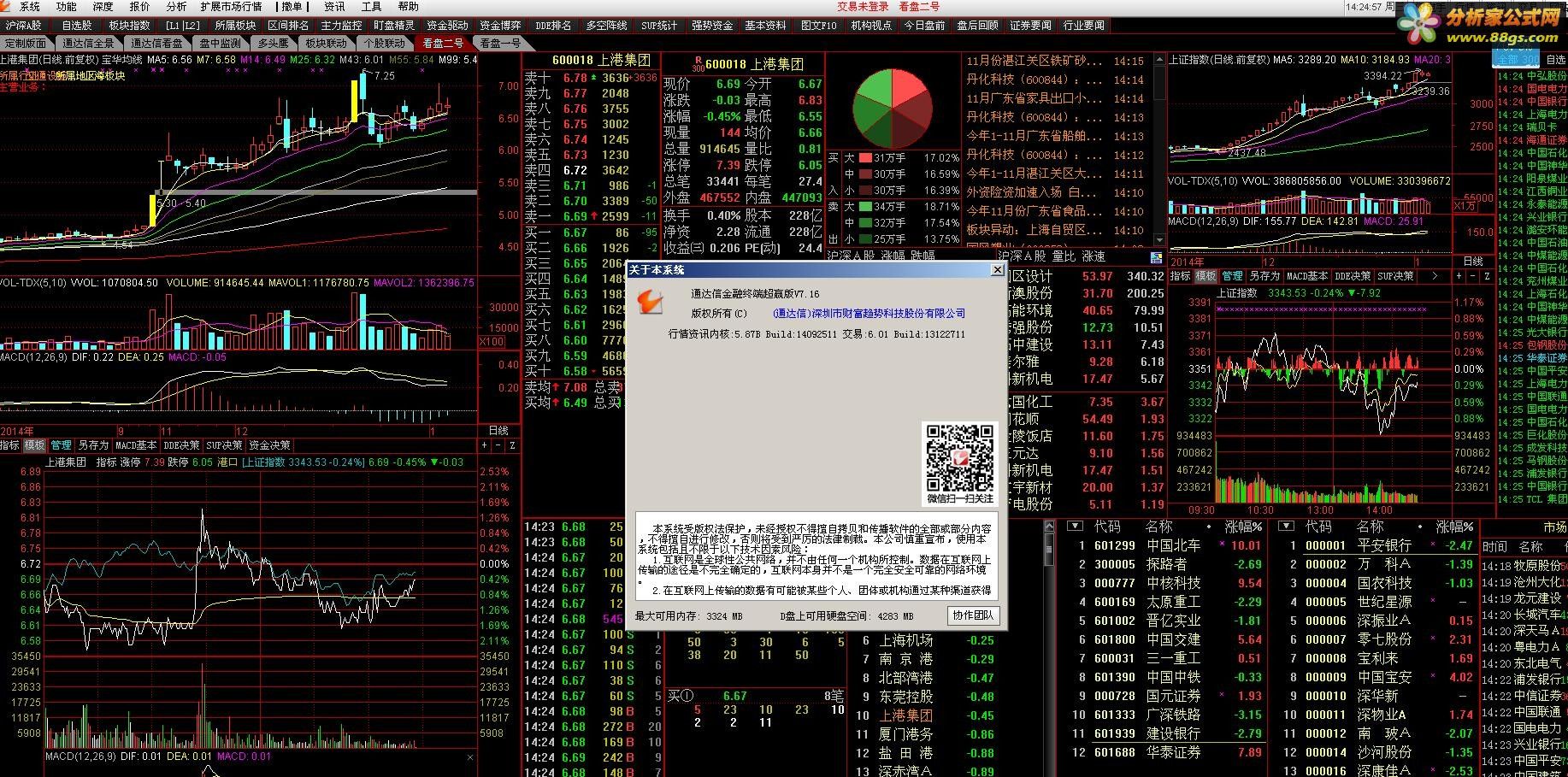Select the 601299 中国北车 row
The height and width of the screenshot is (777, 1568).
pyautogui.click(x=1165, y=545)
